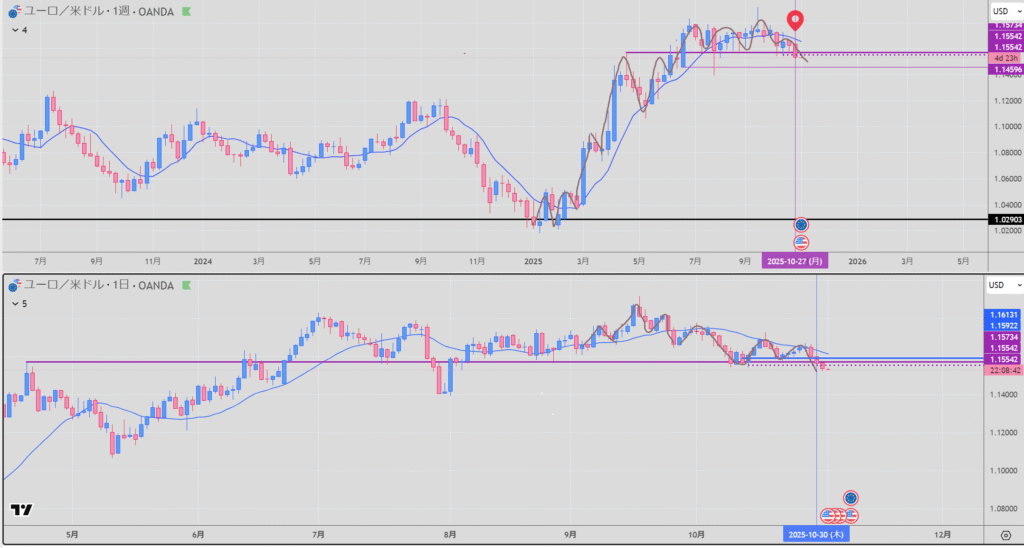Collapse the daily chart's indicator legend showing 5
1024x548 pixels.
pos(13,302)
